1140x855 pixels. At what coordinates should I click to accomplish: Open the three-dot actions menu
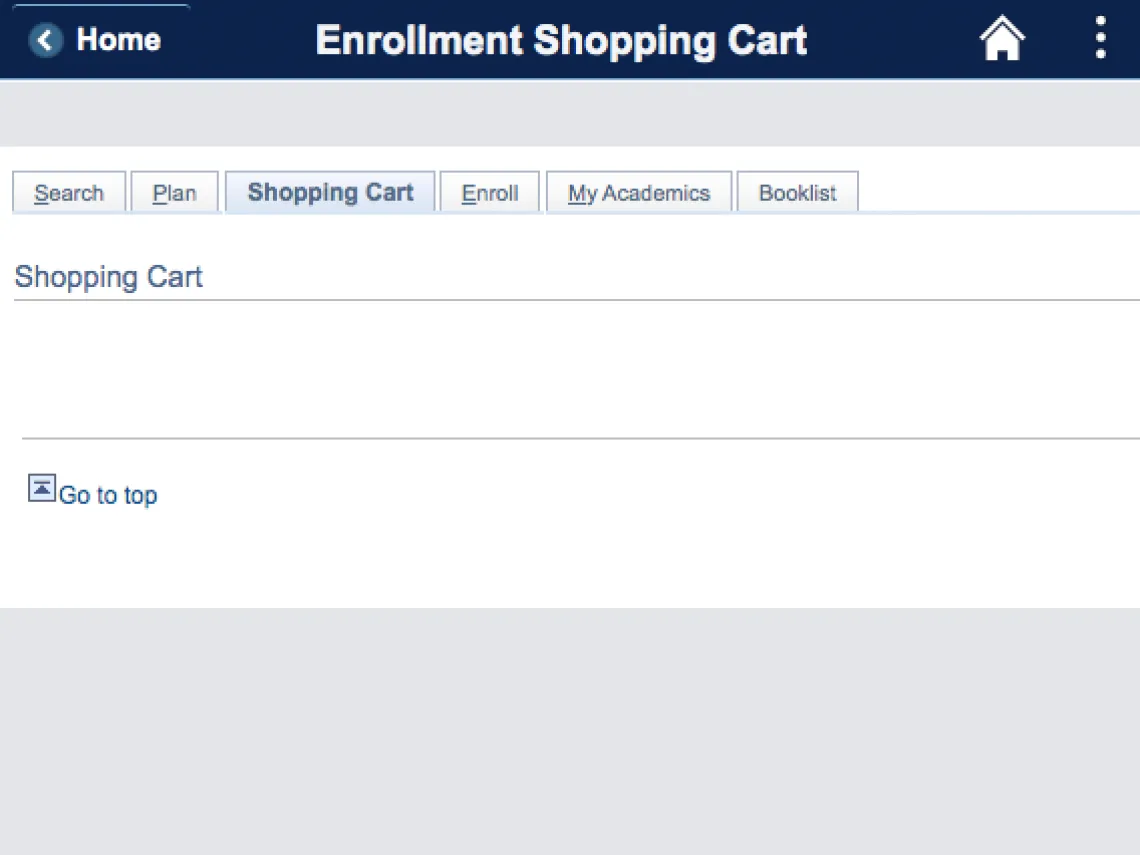[1100, 38]
